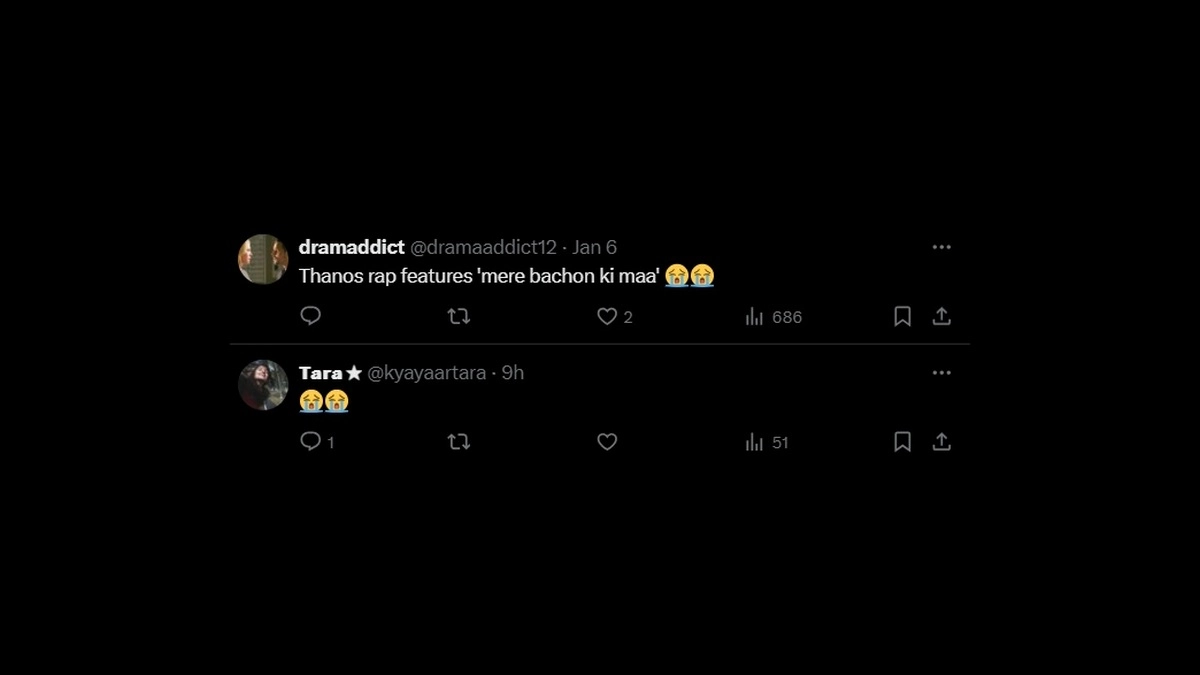Repost Tara's tweet
1200x675 pixels.
[459, 441]
